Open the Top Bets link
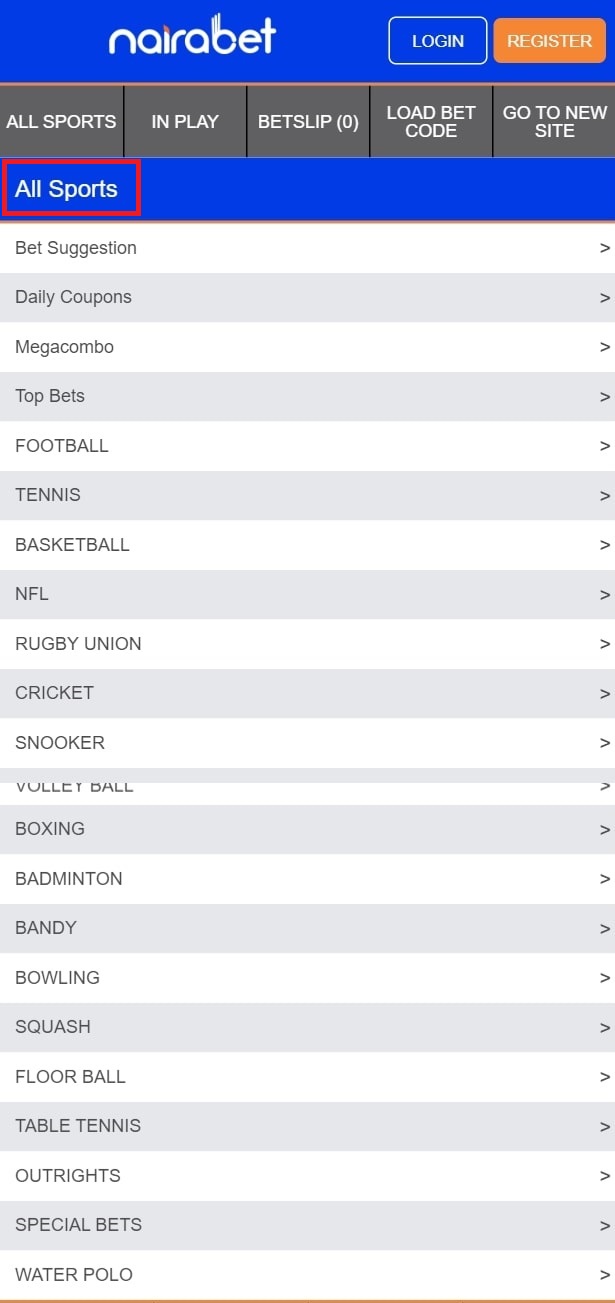Screen dimensions: 615x1303 tap(50, 396)
